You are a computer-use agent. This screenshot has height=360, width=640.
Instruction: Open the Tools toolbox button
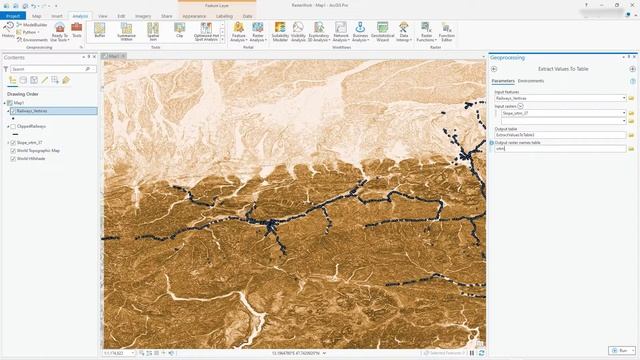[77, 30]
